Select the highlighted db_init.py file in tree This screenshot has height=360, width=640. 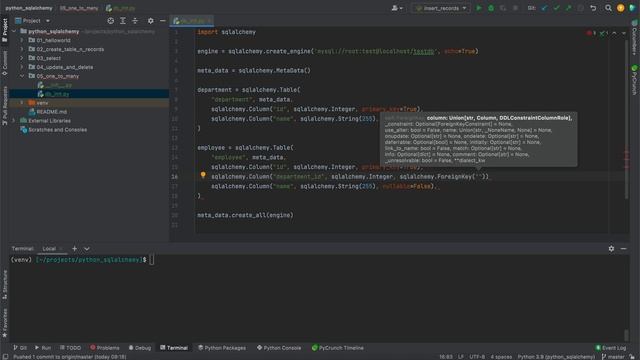pos(57,94)
